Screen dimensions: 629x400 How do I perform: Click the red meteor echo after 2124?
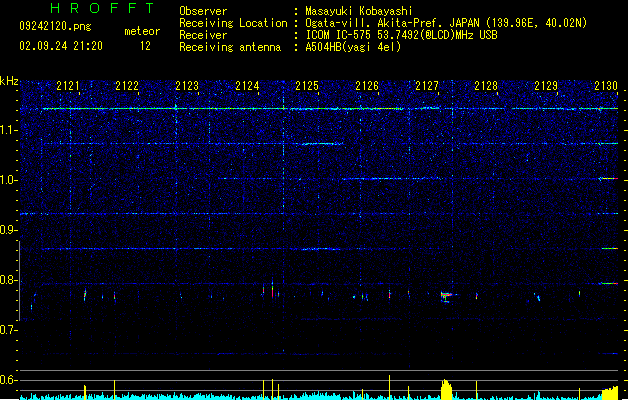click(272, 290)
